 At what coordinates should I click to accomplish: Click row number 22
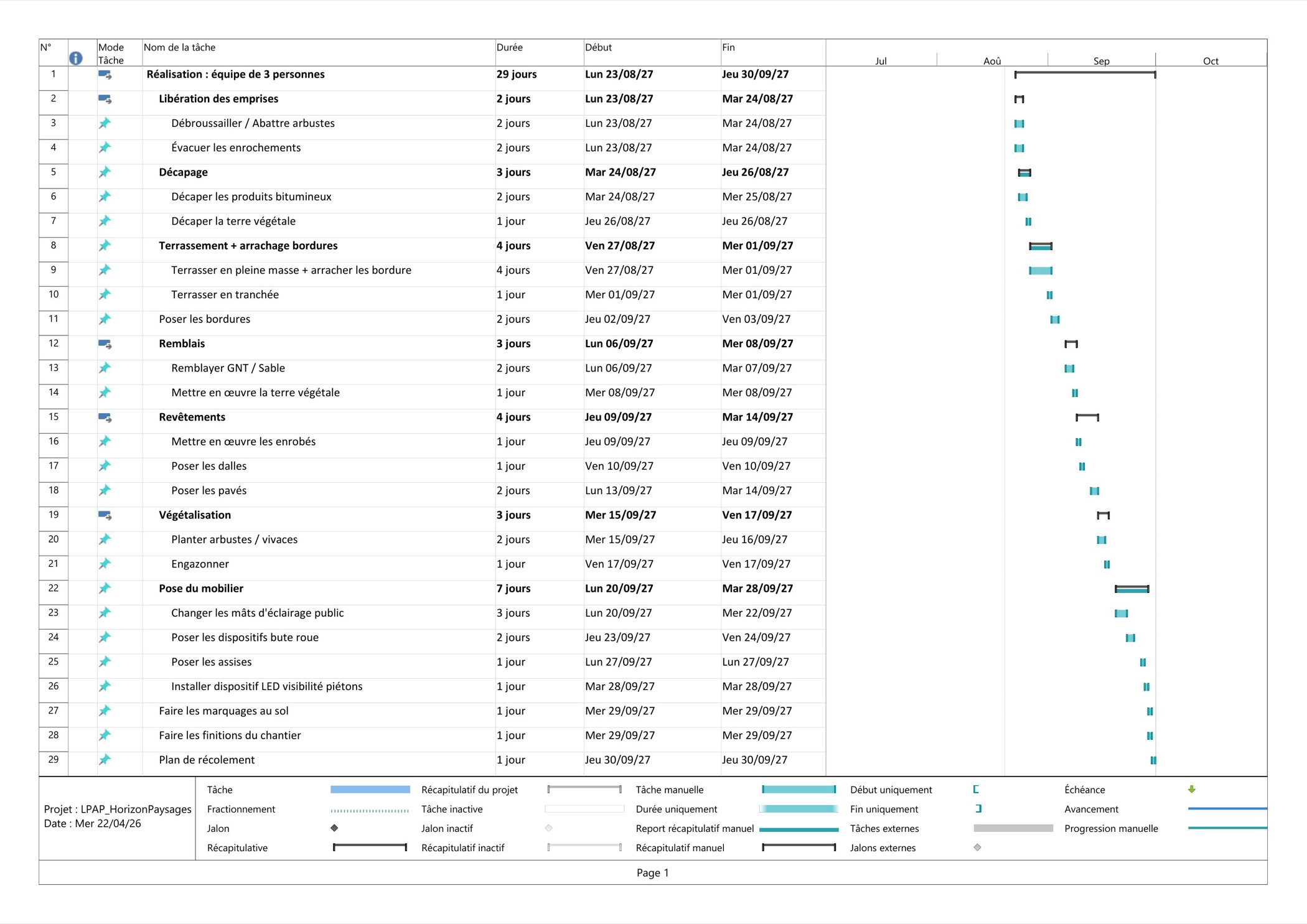coord(54,588)
